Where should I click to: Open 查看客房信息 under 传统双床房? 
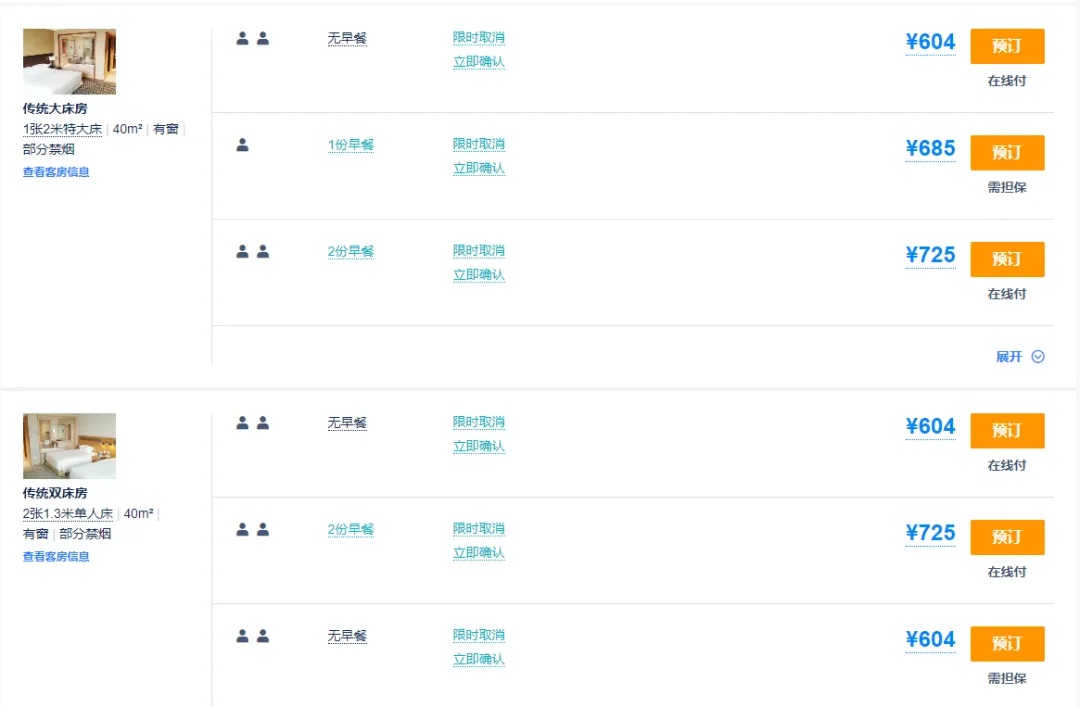[x=56, y=557]
